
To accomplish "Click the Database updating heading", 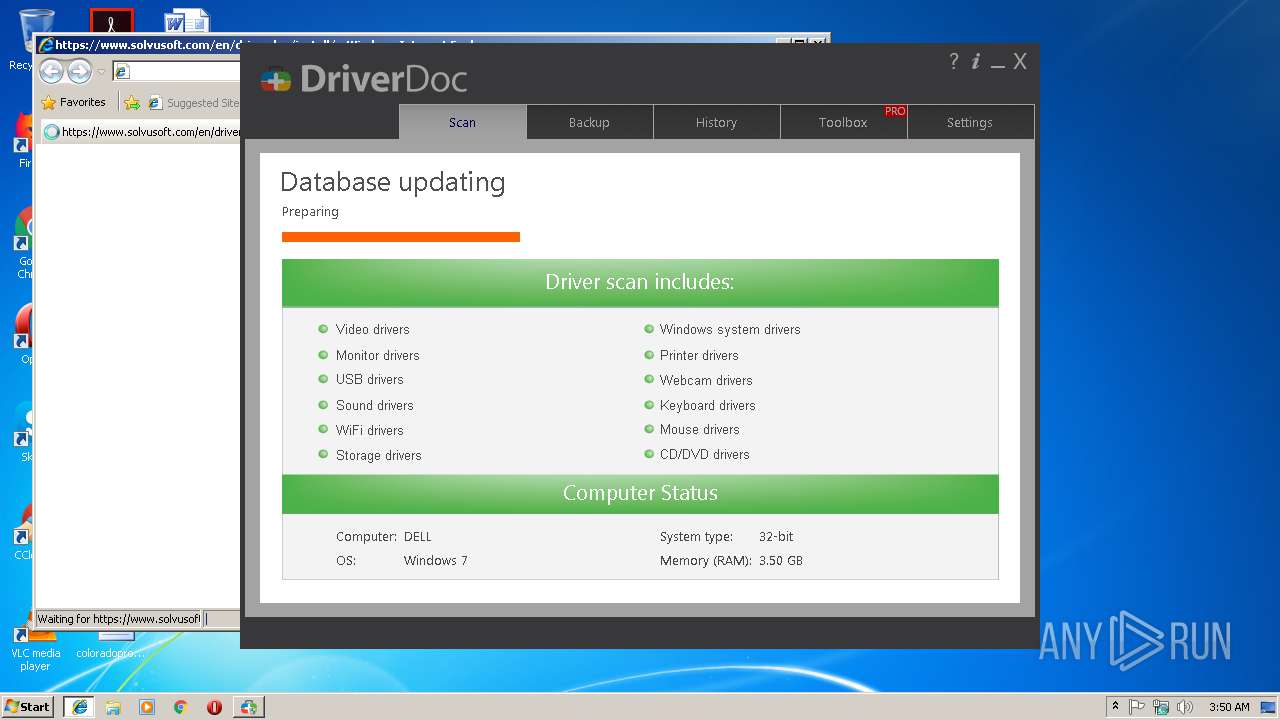I will (393, 182).
